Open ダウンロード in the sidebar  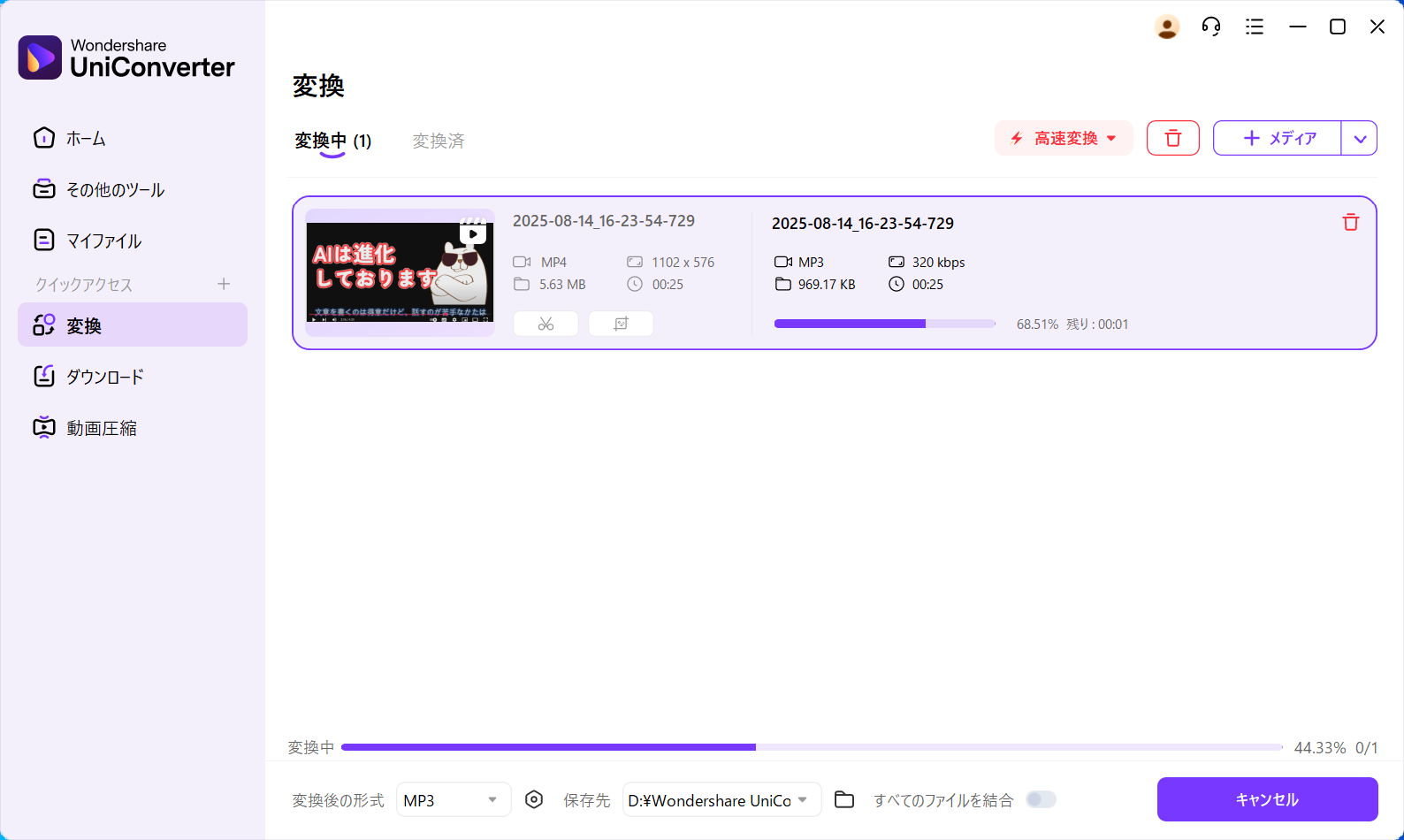(133, 377)
